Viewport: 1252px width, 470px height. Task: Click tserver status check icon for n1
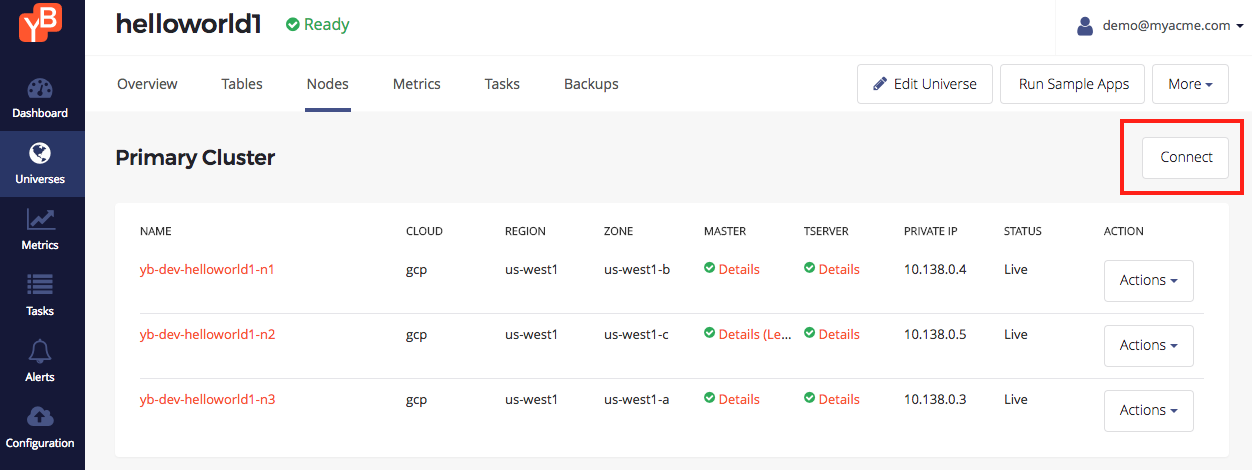coord(809,268)
